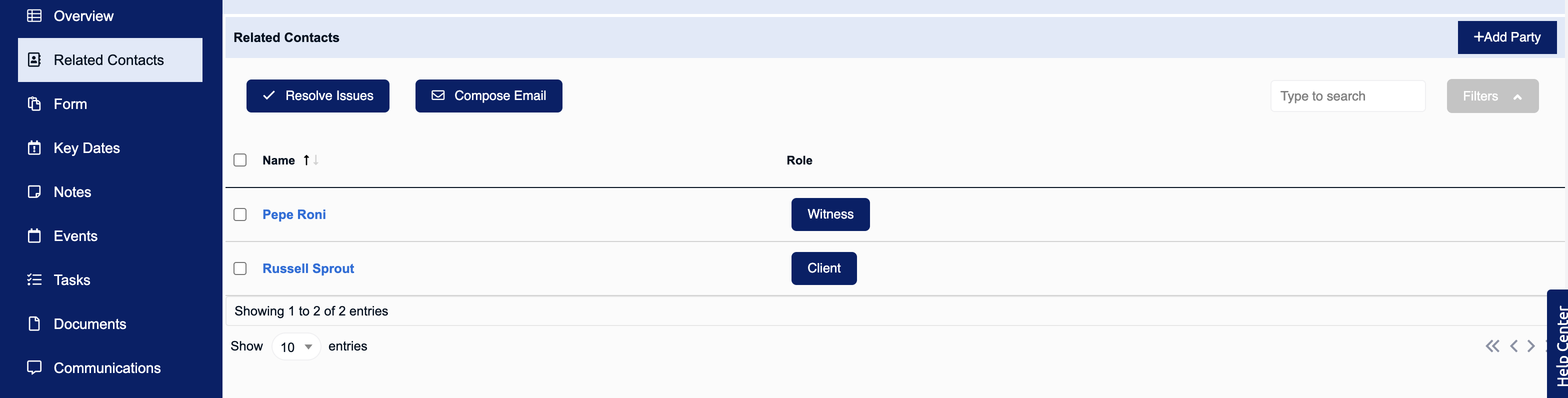Jump to first page with double-chevron
This screenshot has height=398, width=1568.
coord(1492,346)
